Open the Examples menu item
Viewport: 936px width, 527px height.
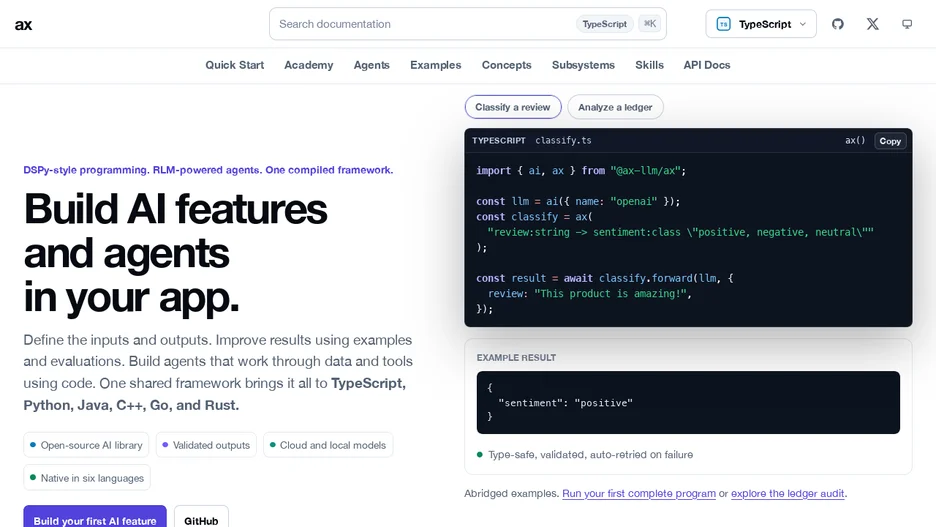(436, 65)
